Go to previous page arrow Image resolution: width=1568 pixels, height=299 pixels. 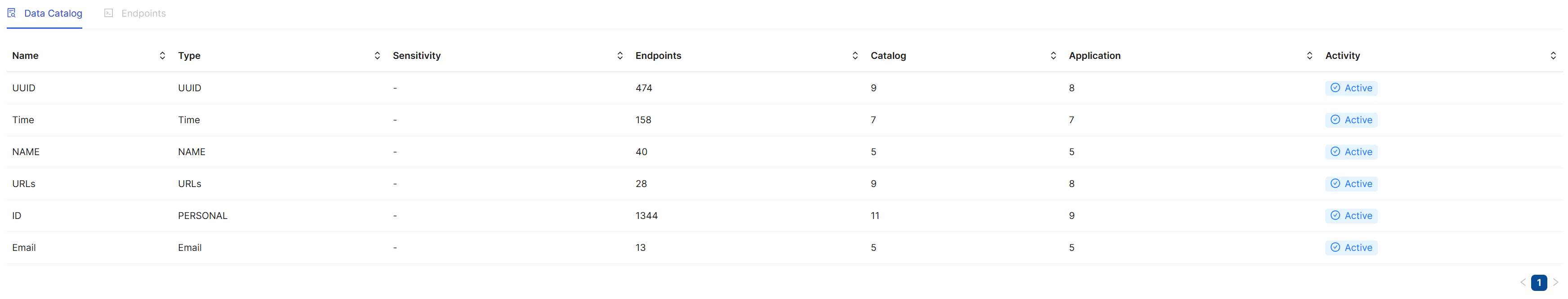tap(1523, 282)
